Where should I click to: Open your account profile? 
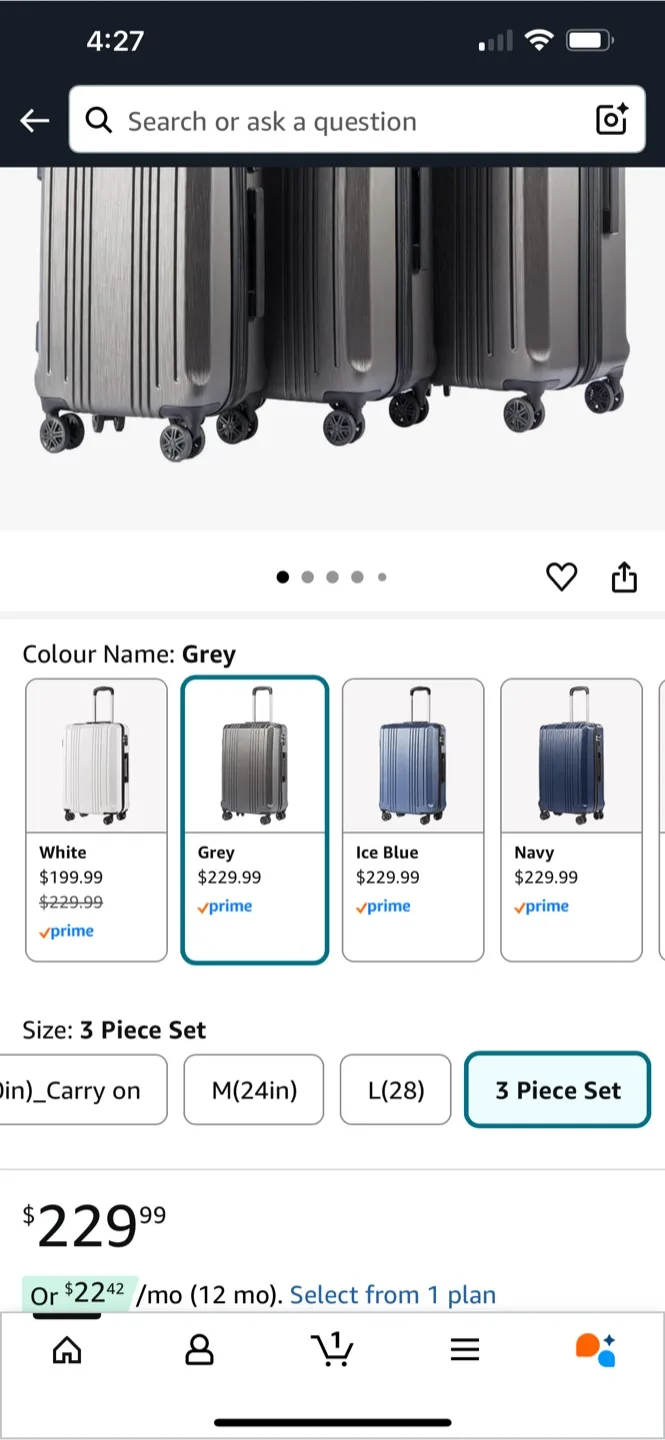pyautogui.click(x=199, y=1350)
